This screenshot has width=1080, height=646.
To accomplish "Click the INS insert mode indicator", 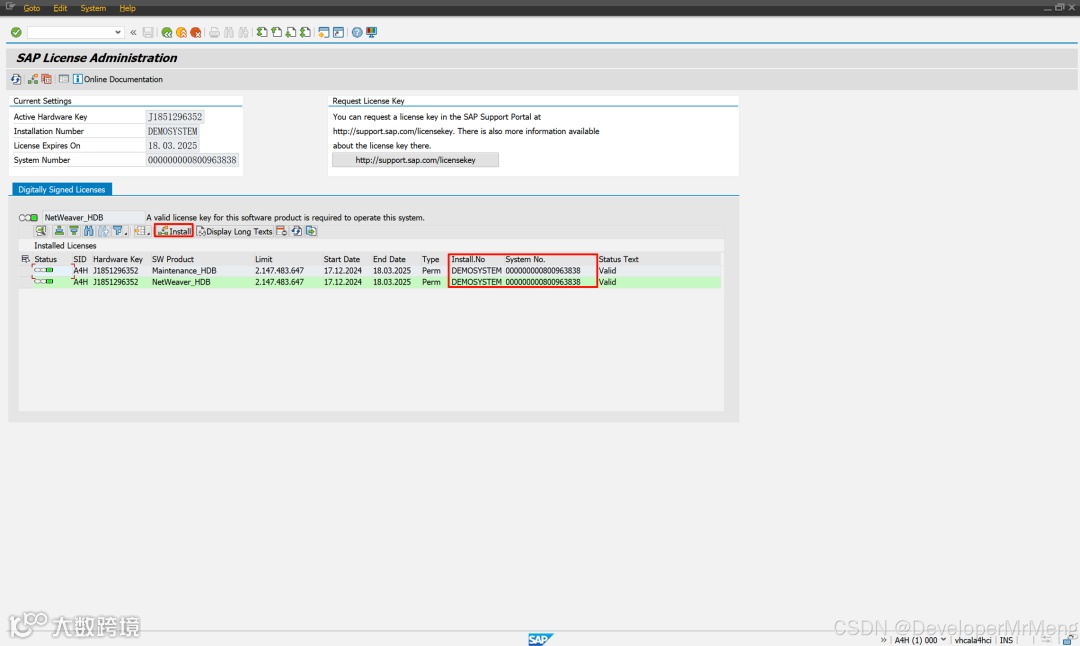I will coord(1006,640).
